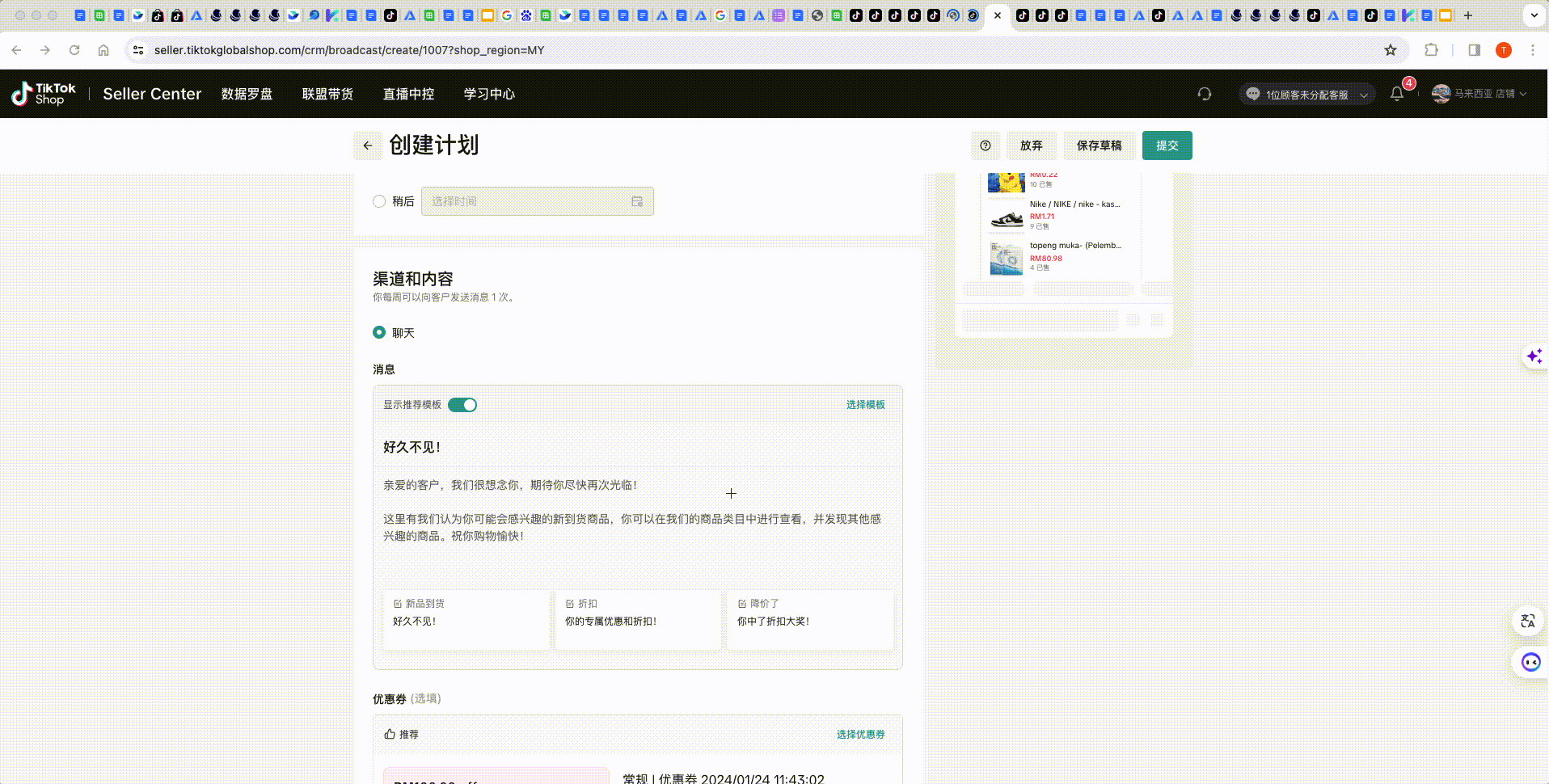Open the chatbot helper icon at bottom right
The width and height of the screenshot is (1549, 784).
click(1530, 662)
